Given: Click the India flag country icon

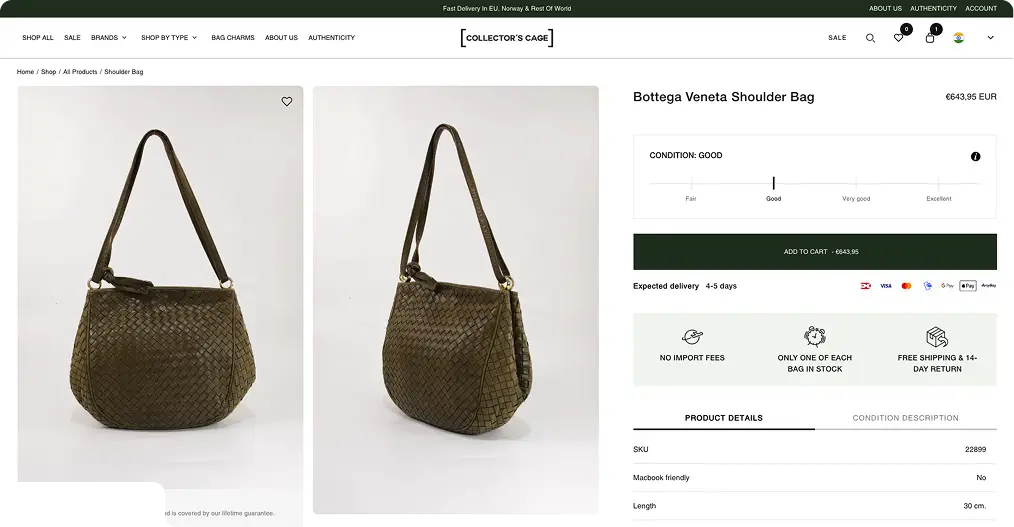Looking at the screenshot, I should point(959,38).
